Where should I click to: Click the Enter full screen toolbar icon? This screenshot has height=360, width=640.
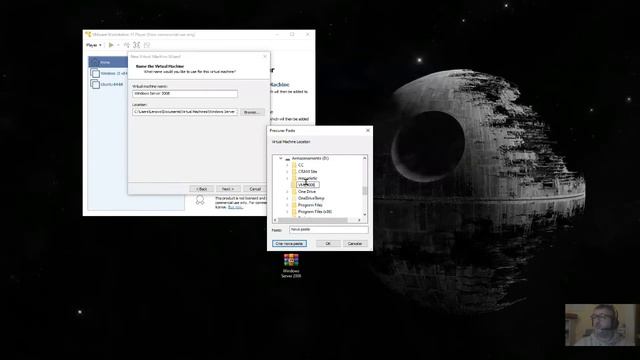(137, 45)
